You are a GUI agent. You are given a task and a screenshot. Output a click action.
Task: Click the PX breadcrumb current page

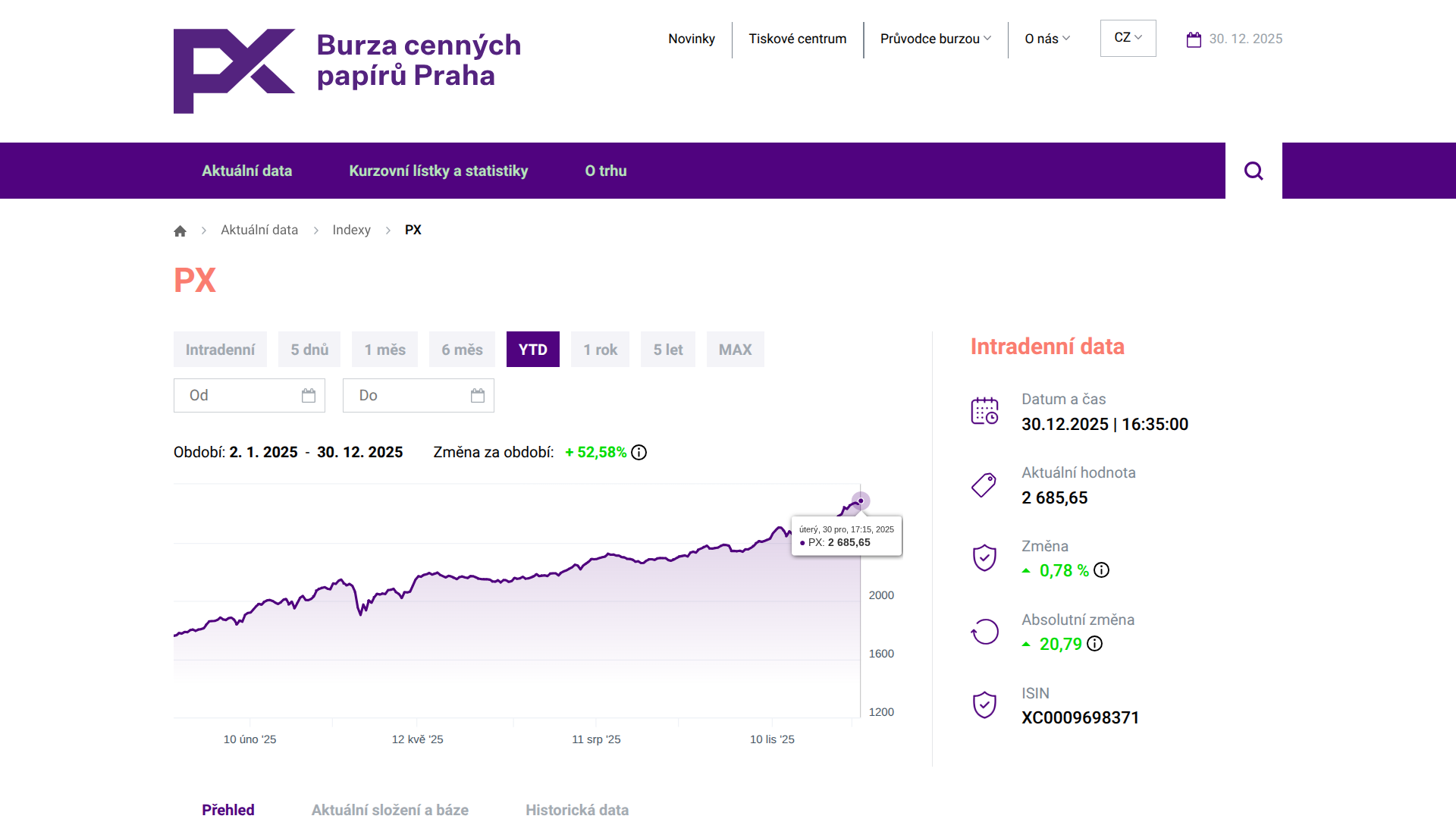pyautogui.click(x=413, y=230)
